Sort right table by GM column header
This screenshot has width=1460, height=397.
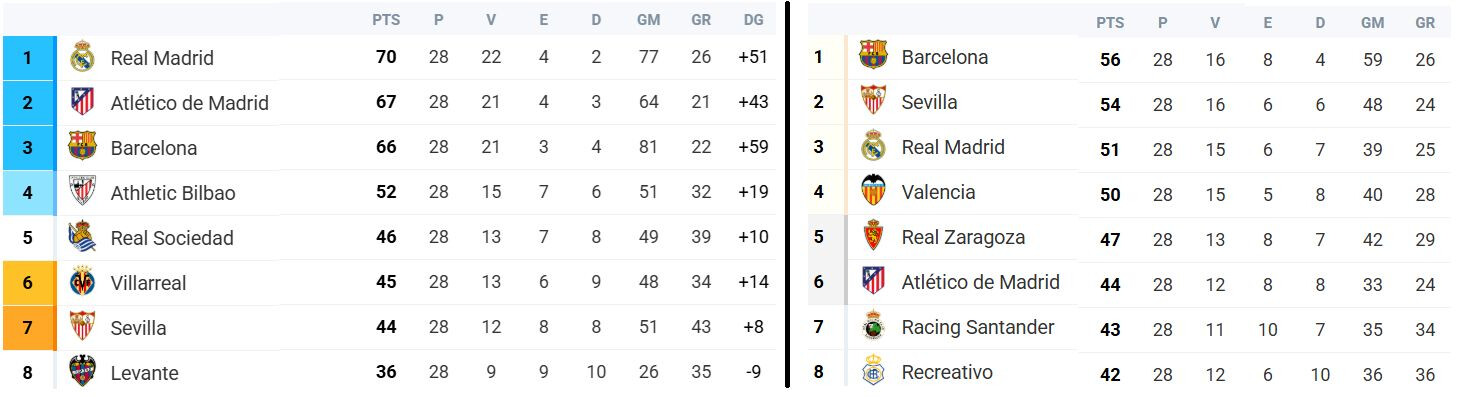1373,22
